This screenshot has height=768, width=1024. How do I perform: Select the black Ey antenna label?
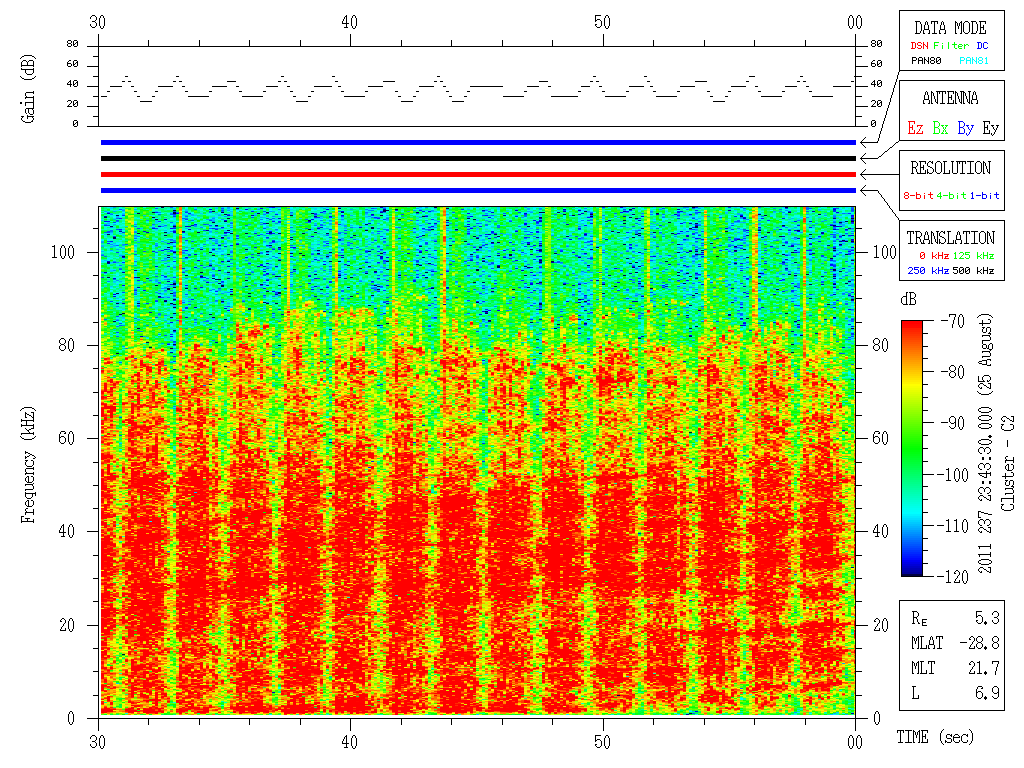pyautogui.click(x=990, y=128)
